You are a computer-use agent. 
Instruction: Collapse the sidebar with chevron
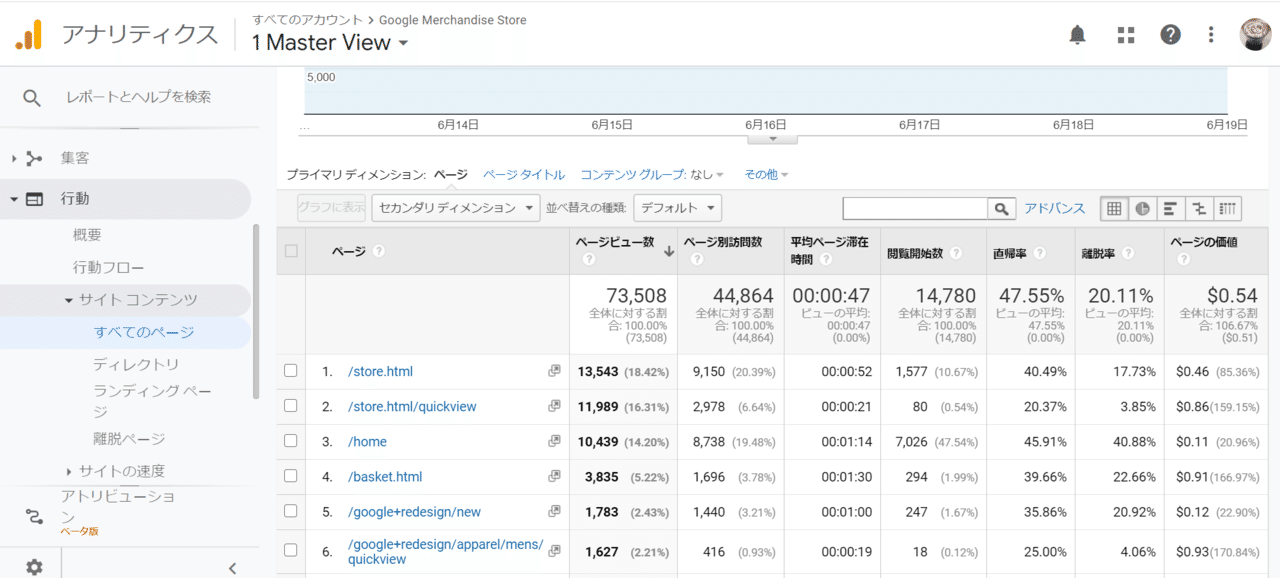click(232, 568)
